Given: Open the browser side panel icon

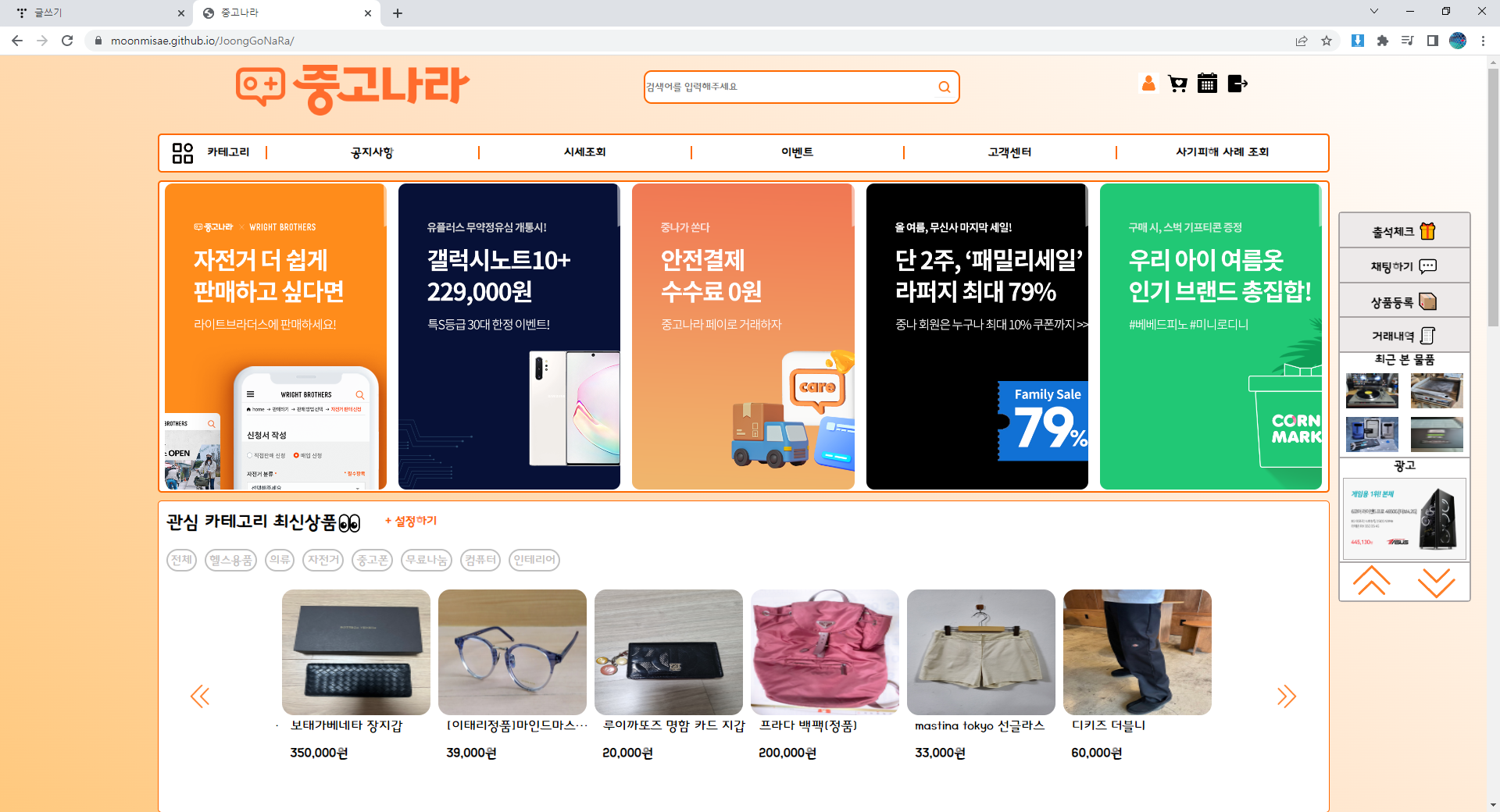Looking at the screenshot, I should pos(1433,41).
